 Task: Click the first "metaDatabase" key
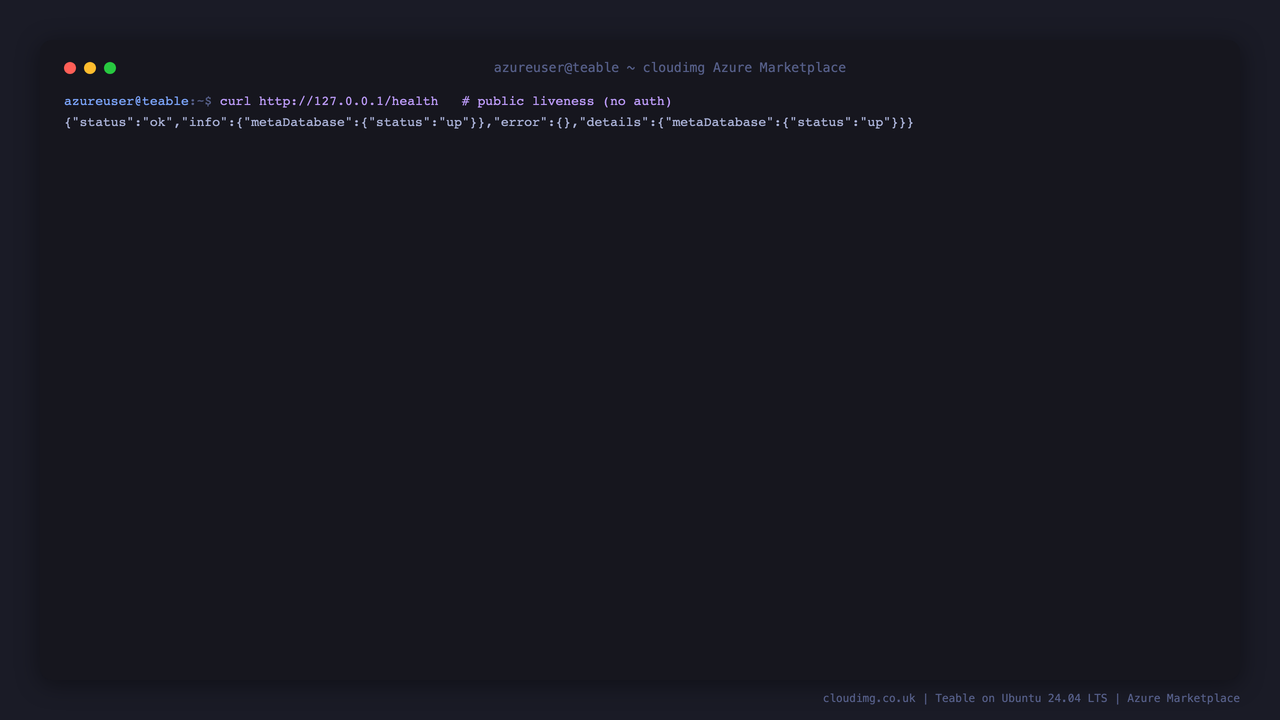tap(298, 122)
